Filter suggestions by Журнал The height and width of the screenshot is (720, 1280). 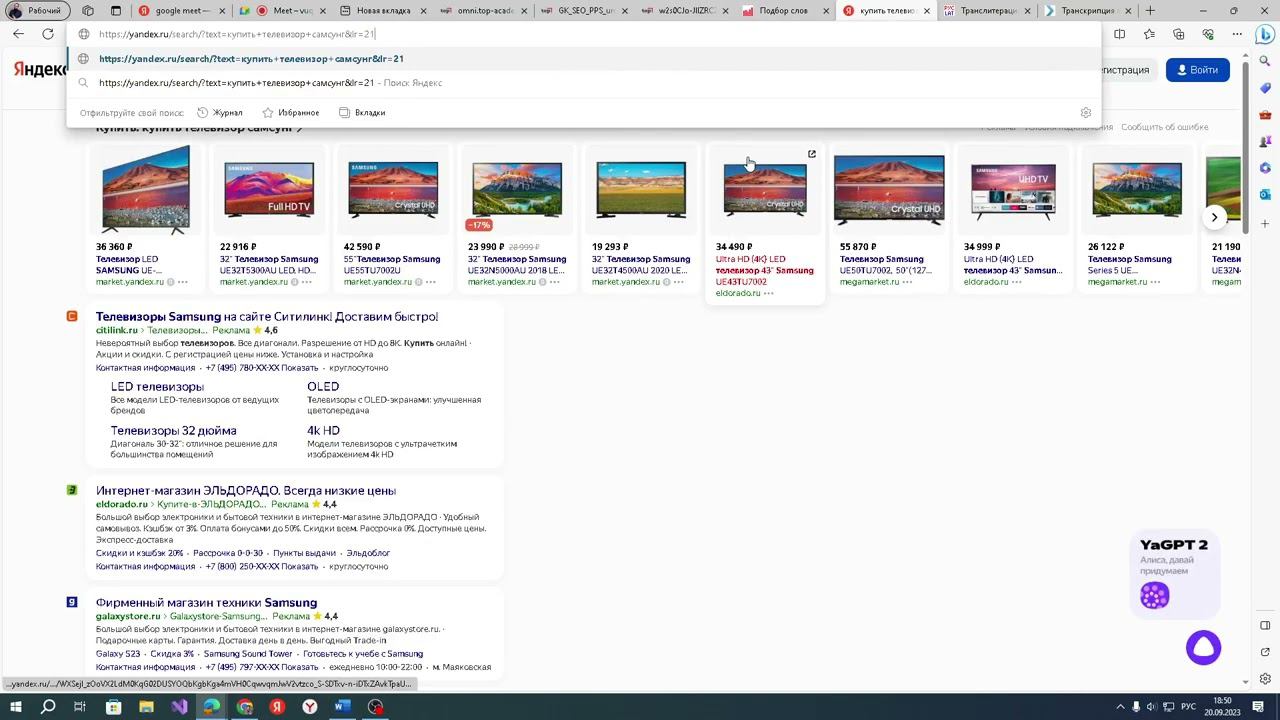pyautogui.click(x=220, y=113)
